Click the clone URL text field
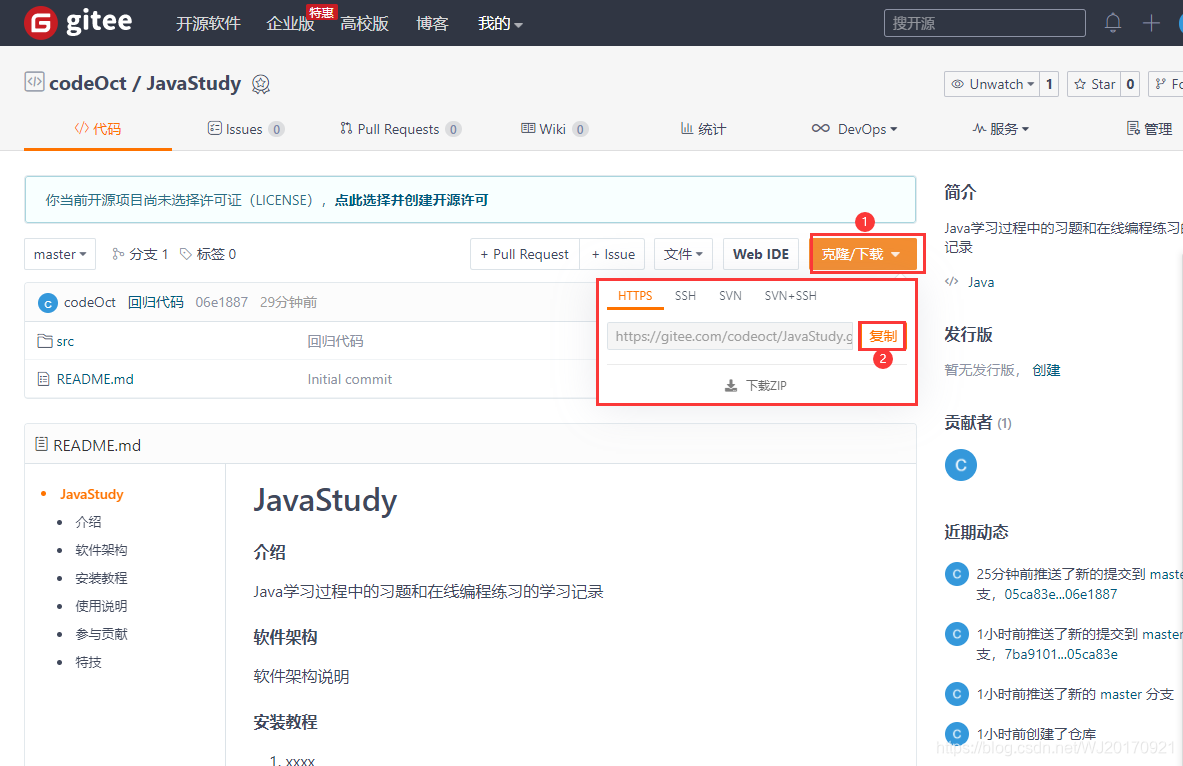This screenshot has width=1183, height=766. point(730,336)
